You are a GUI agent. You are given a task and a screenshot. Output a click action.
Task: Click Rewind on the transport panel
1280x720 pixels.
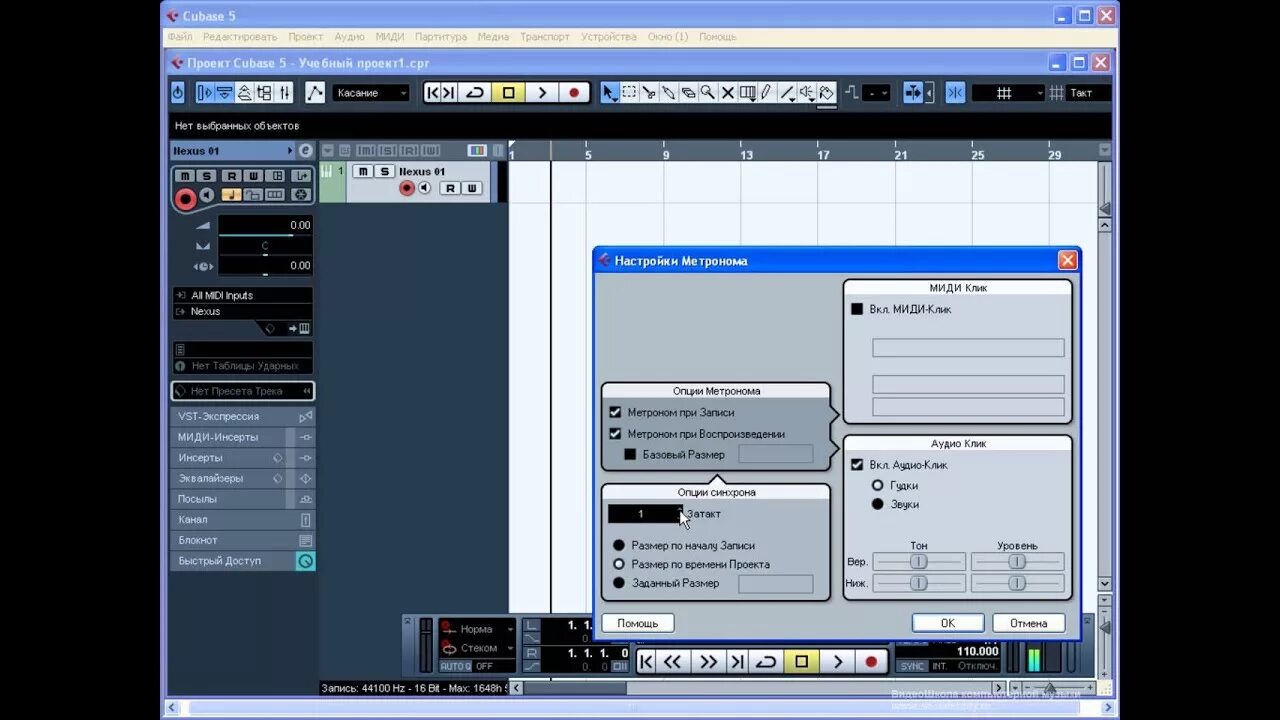[x=673, y=661]
